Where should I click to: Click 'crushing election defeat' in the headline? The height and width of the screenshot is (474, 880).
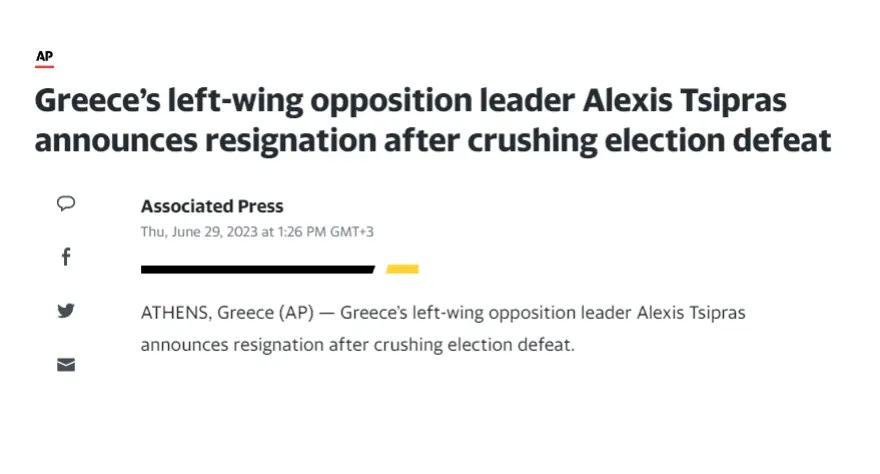tap(649, 140)
